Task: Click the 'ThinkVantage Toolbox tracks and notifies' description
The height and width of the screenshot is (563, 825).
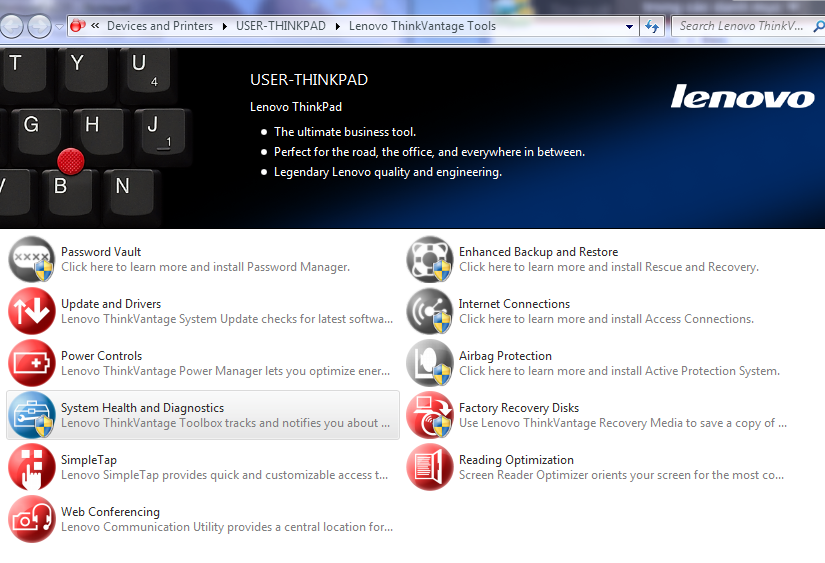Action: tap(226, 424)
